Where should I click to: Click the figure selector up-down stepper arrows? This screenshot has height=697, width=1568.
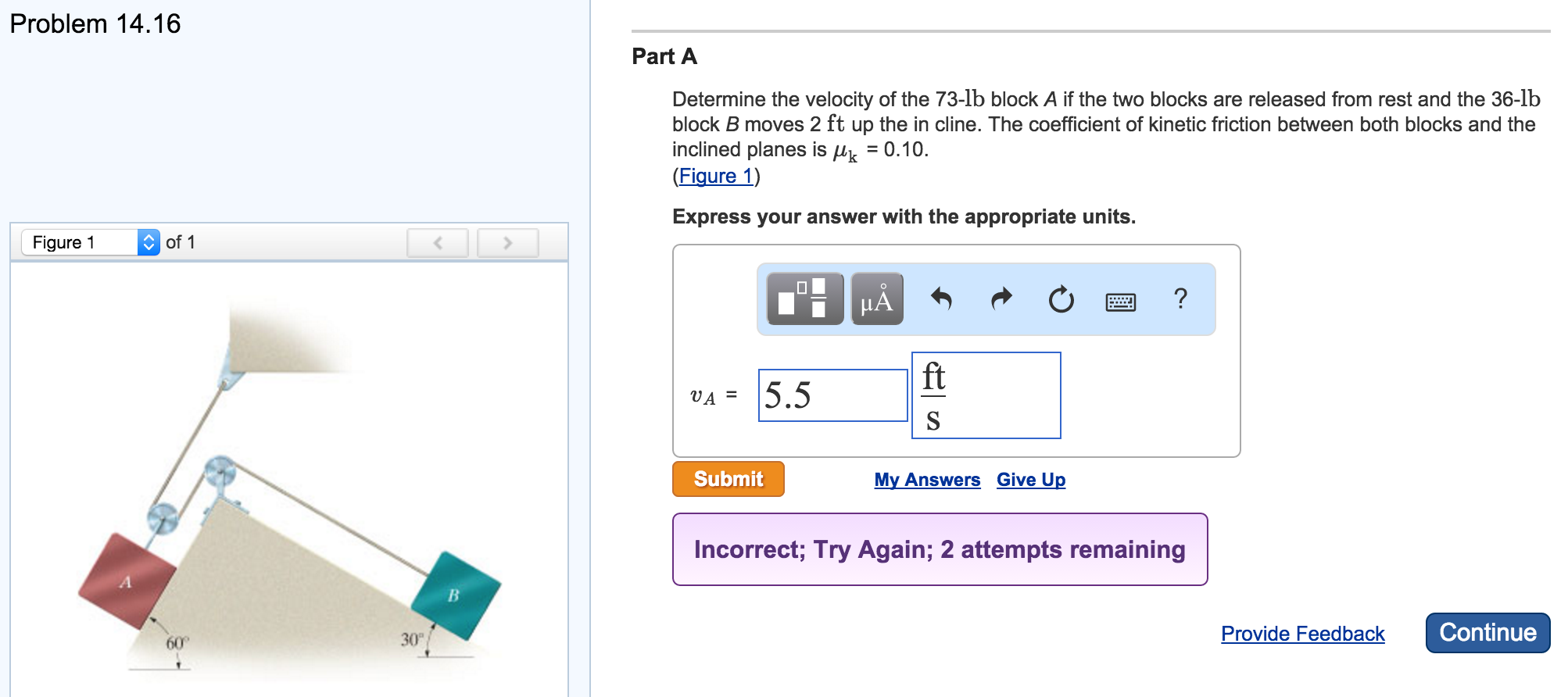point(147,241)
